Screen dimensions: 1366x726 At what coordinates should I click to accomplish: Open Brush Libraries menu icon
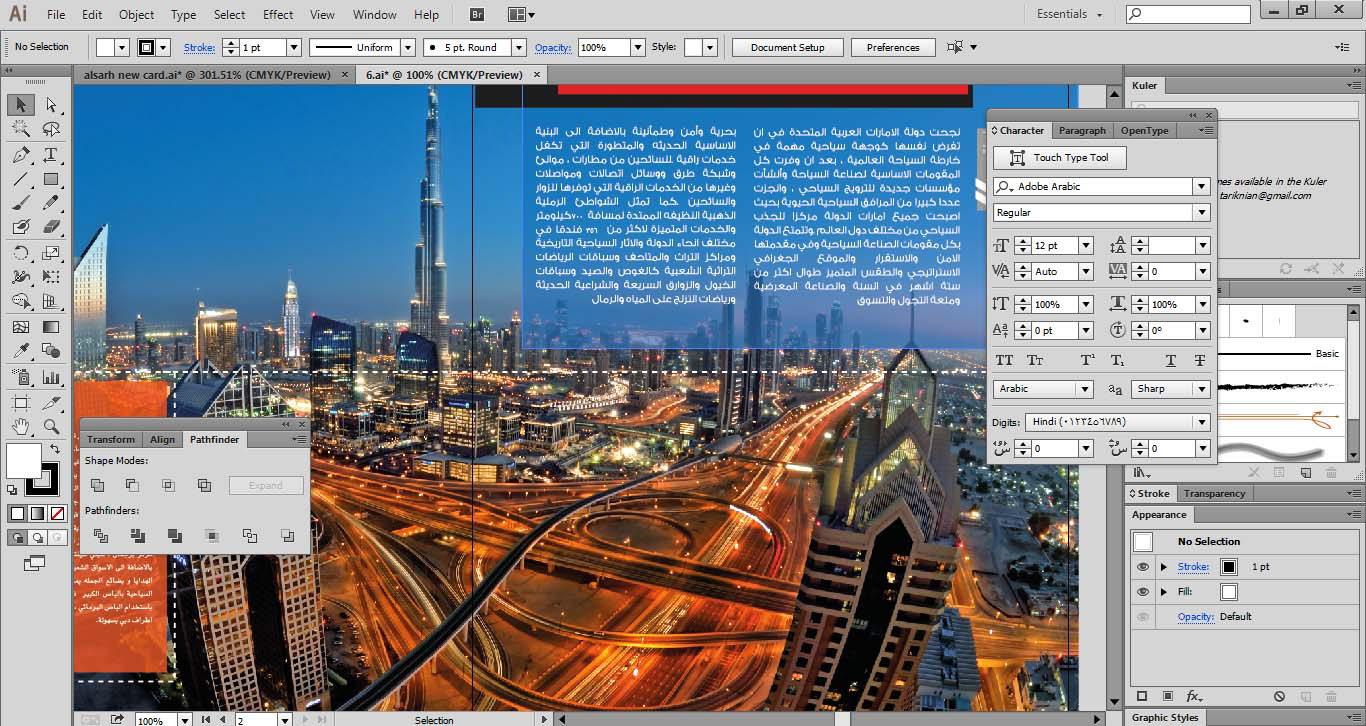(1143, 472)
